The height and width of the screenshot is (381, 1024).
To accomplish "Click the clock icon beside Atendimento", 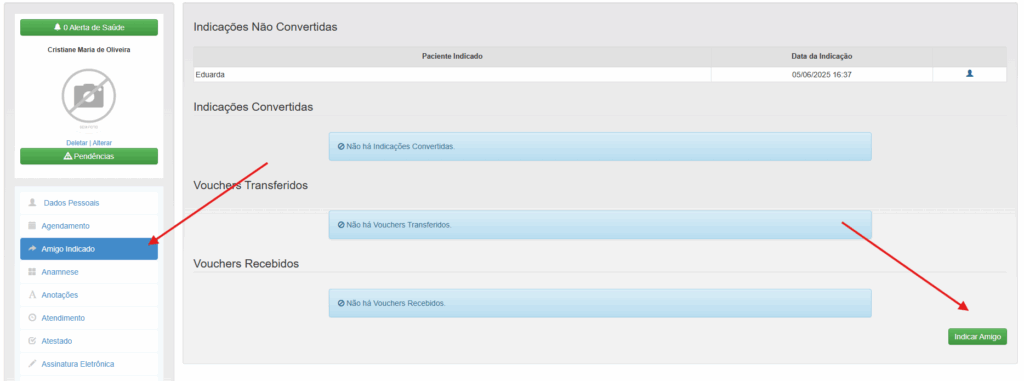I will click(32, 318).
